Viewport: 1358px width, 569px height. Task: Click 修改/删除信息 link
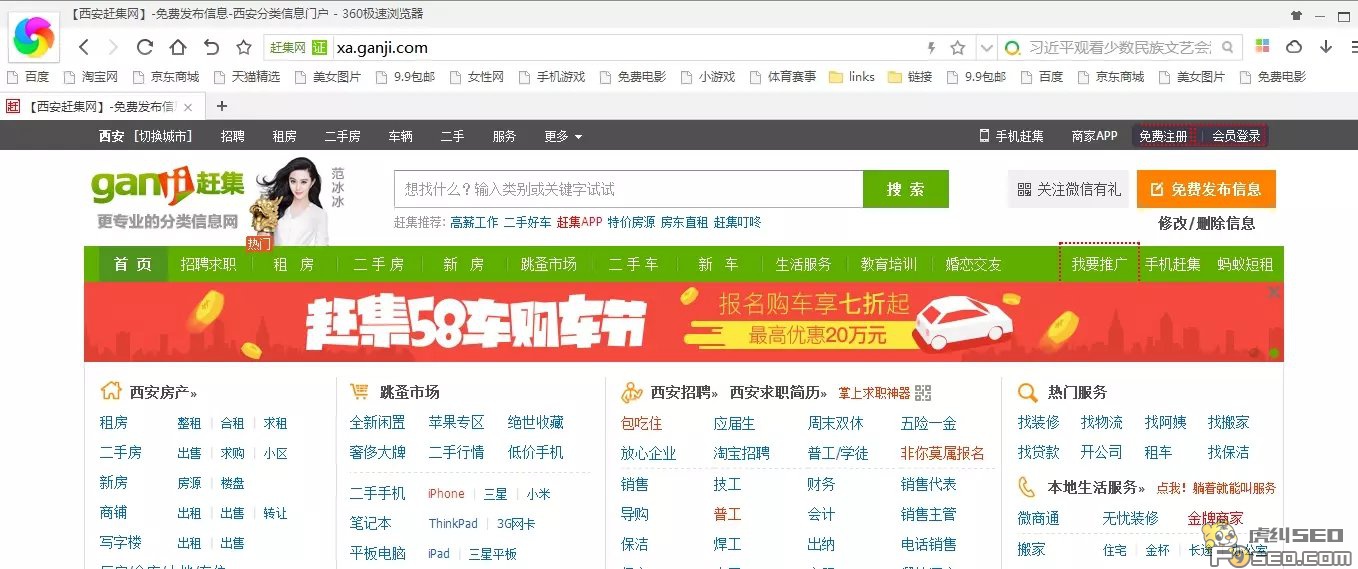1206,223
